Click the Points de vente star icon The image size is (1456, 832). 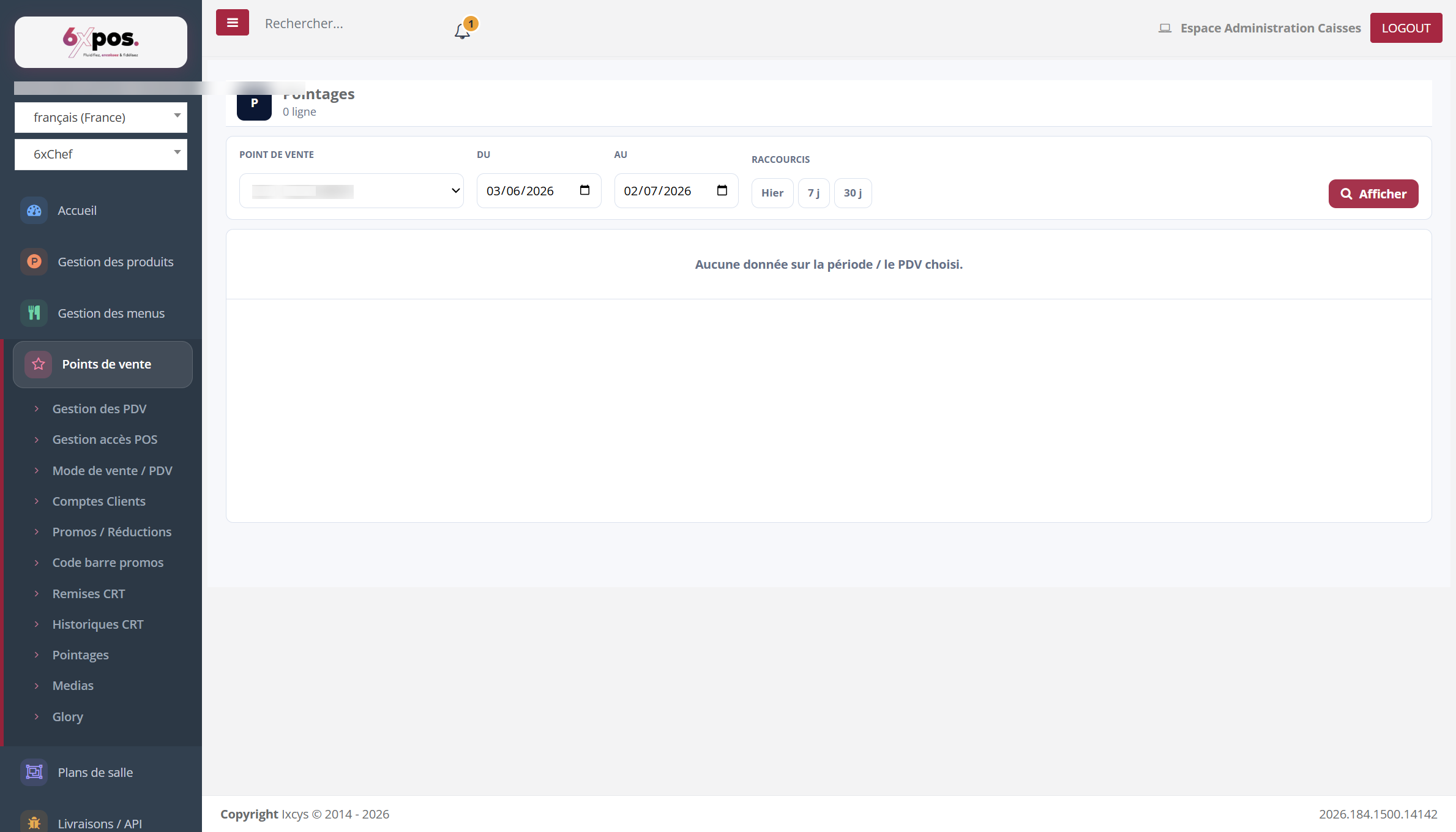click(39, 364)
